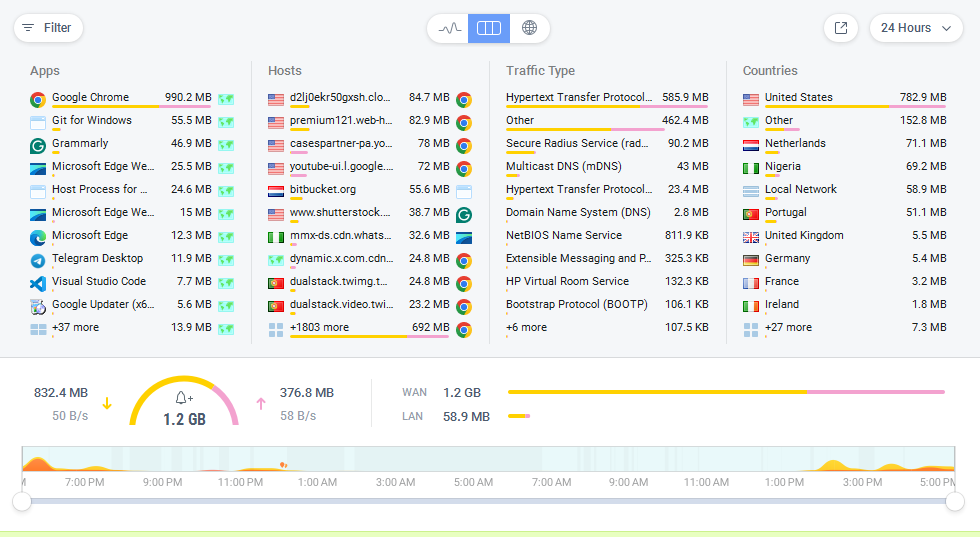Click Portugal flag beside dualstack.twimg host

[276, 284]
